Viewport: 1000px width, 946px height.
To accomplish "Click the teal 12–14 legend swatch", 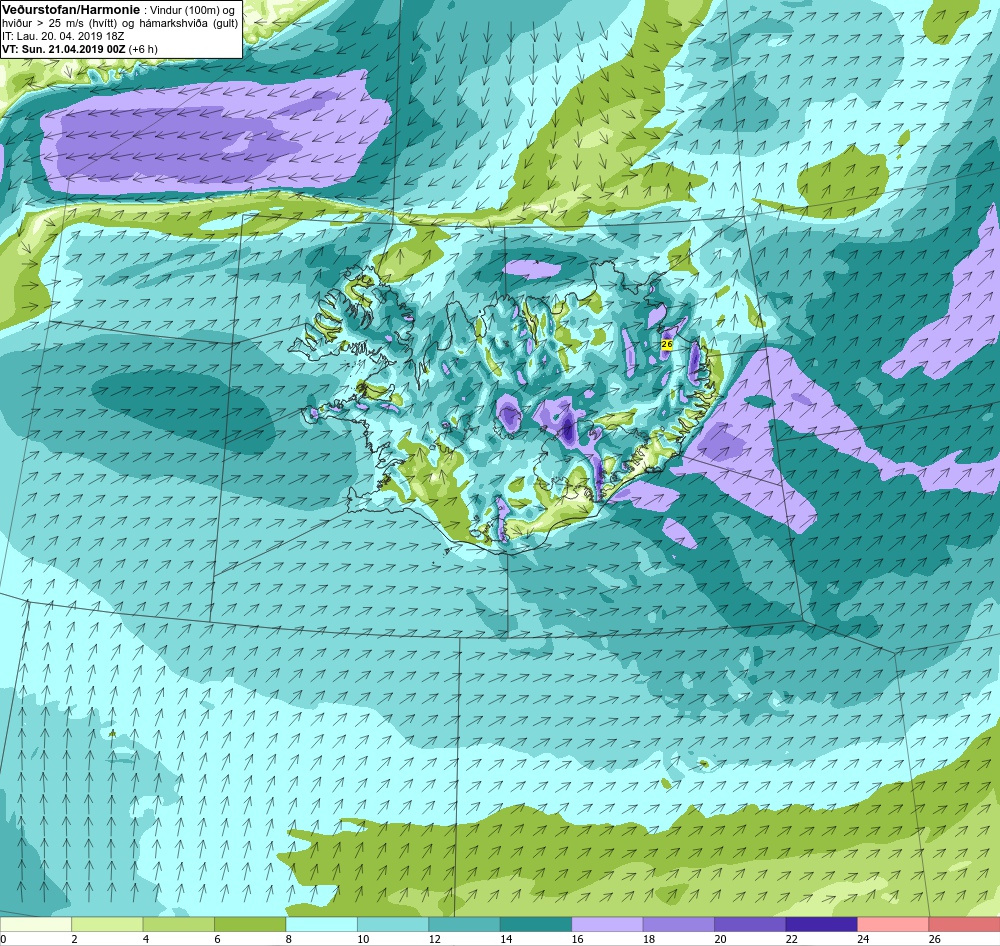I will pyautogui.click(x=464, y=924).
